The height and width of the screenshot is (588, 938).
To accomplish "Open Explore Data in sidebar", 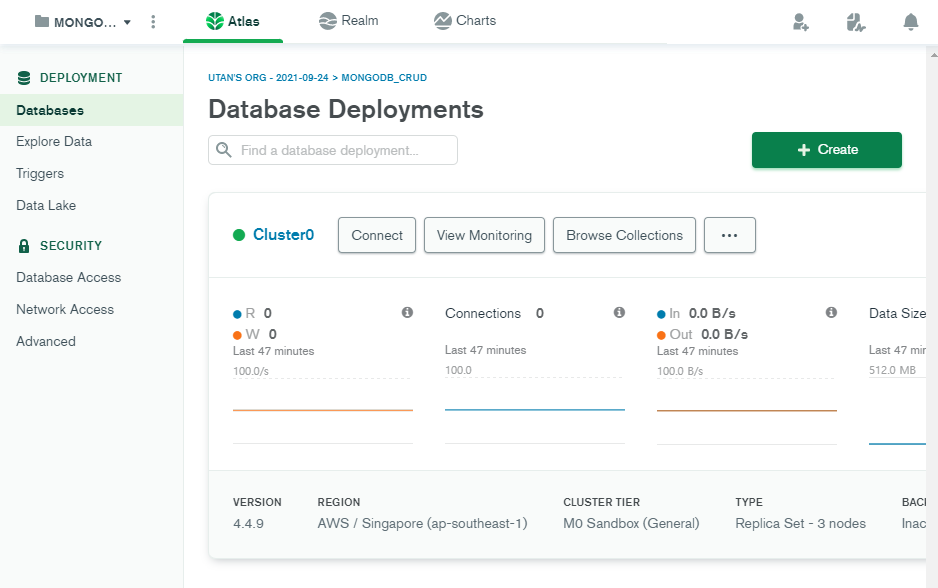I will tap(54, 142).
